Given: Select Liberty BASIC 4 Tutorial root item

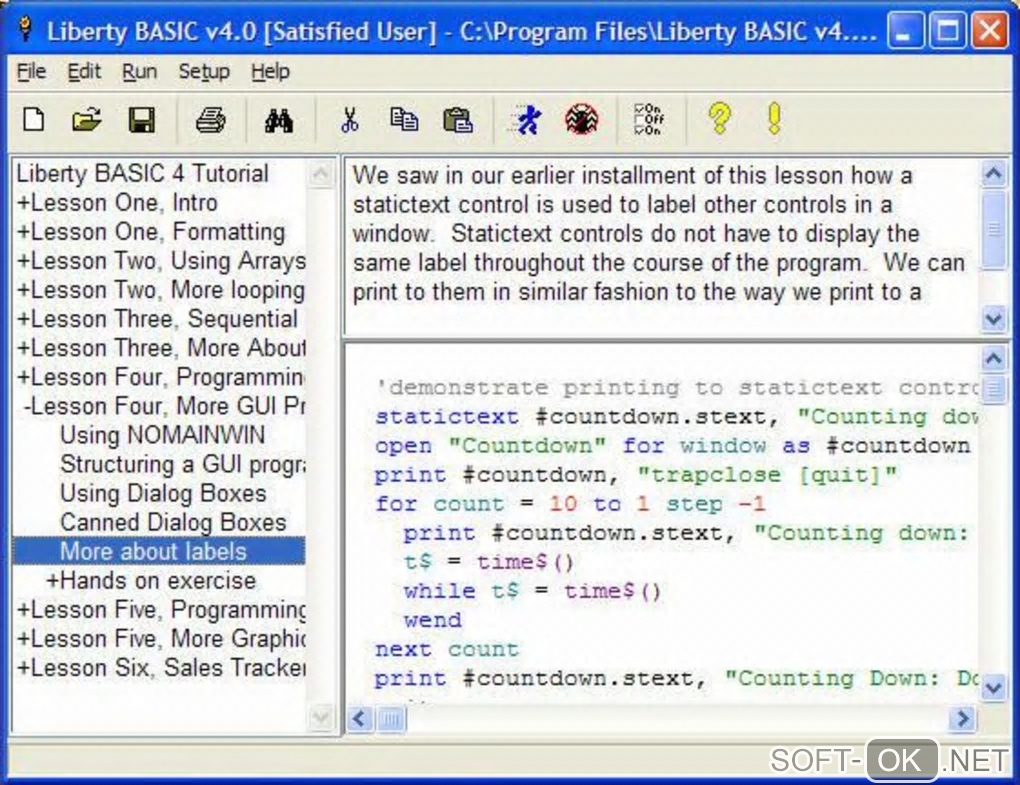Looking at the screenshot, I should coord(142,174).
